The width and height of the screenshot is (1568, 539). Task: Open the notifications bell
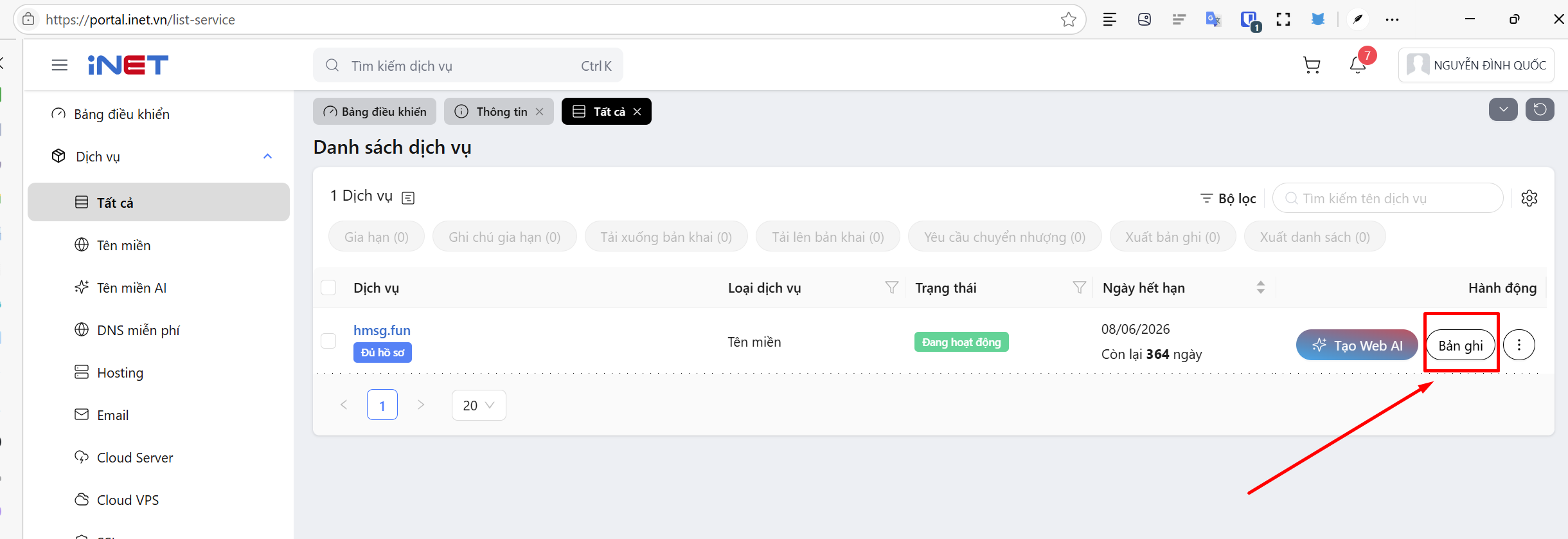tap(1357, 65)
